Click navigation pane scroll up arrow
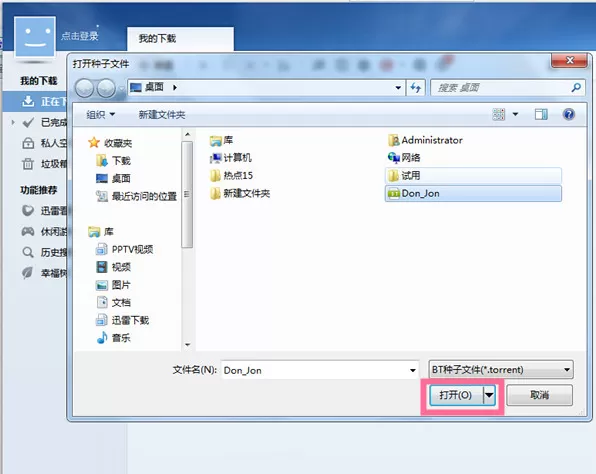This screenshot has height=474, width=596. pos(187,135)
